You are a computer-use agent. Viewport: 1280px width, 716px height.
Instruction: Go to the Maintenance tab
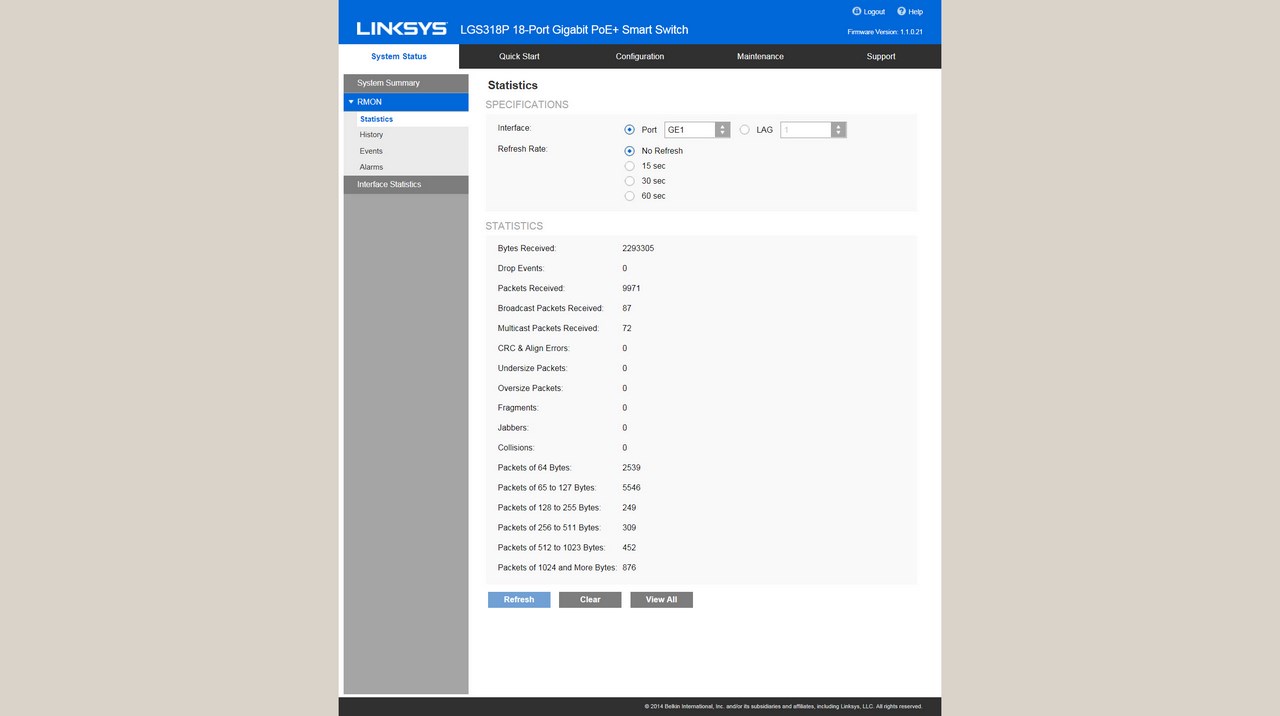point(760,57)
